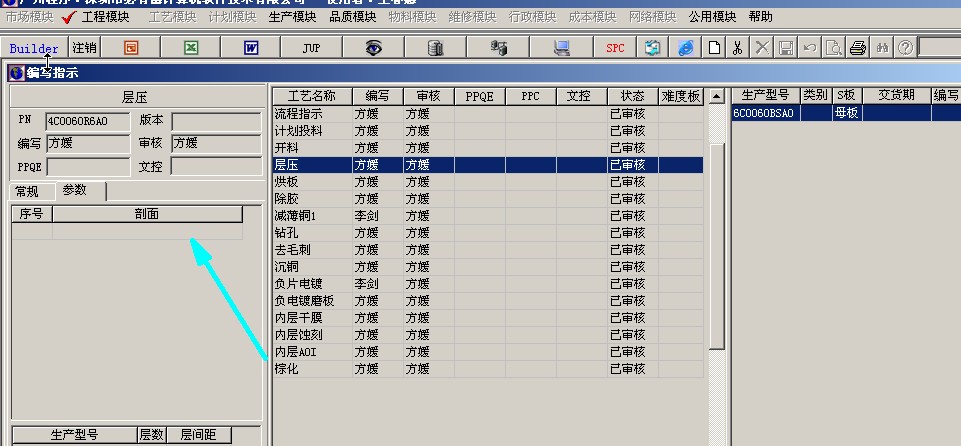Image resolution: width=961 pixels, height=446 pixels.
Task: Create a new blank document icon
Action: 714,48
